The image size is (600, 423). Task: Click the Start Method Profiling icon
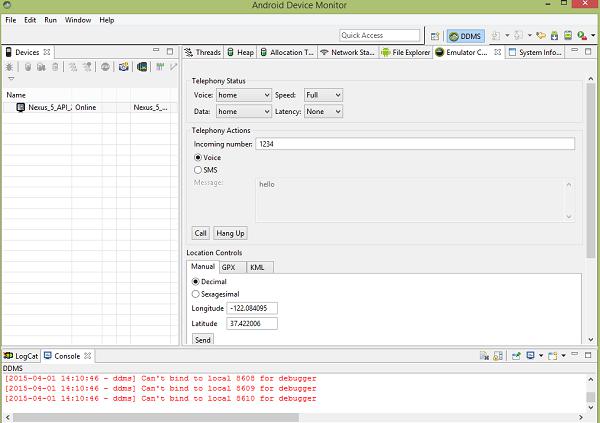click(x=87, y=67)
